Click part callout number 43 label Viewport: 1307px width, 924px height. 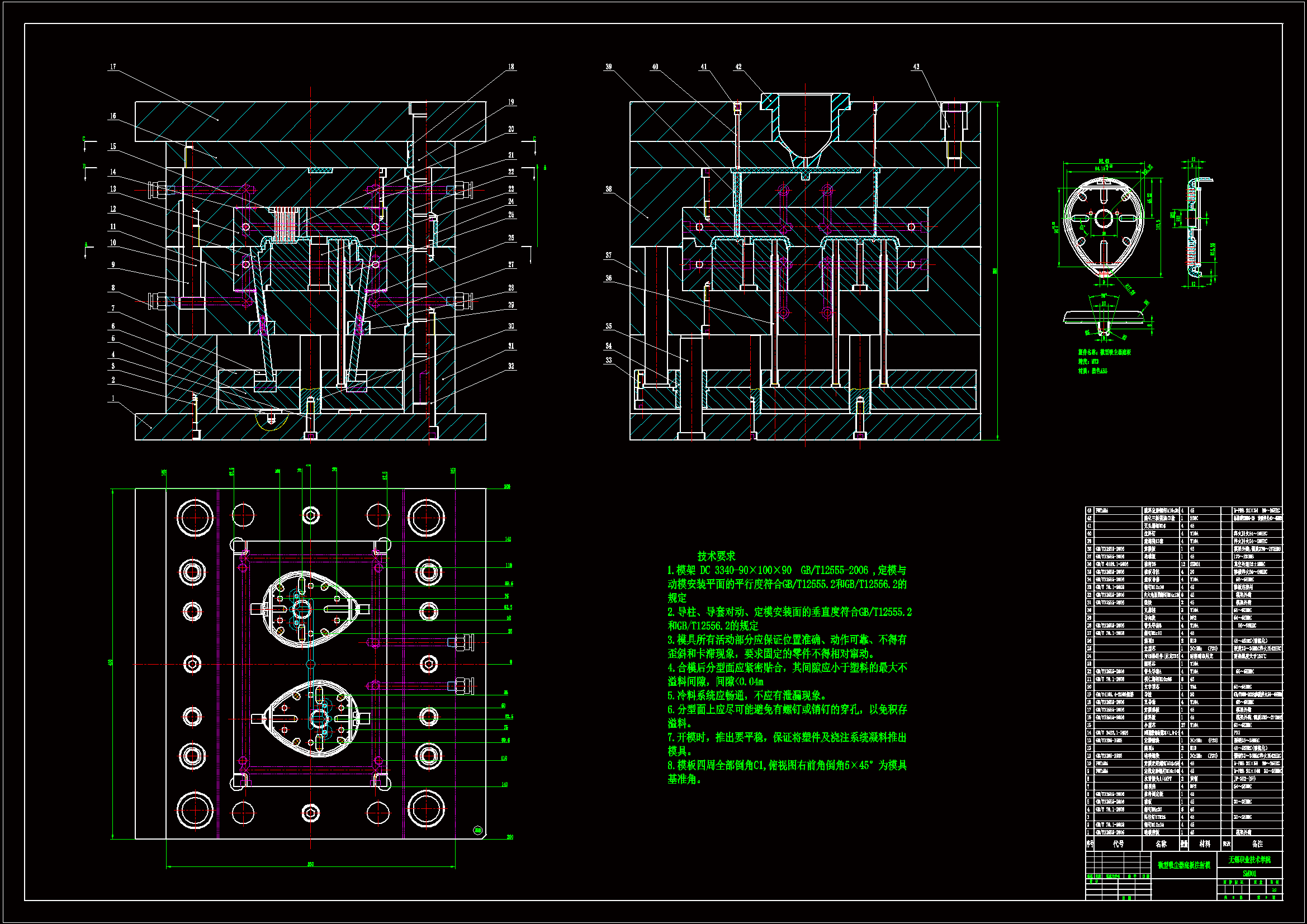tap(916, 67)
